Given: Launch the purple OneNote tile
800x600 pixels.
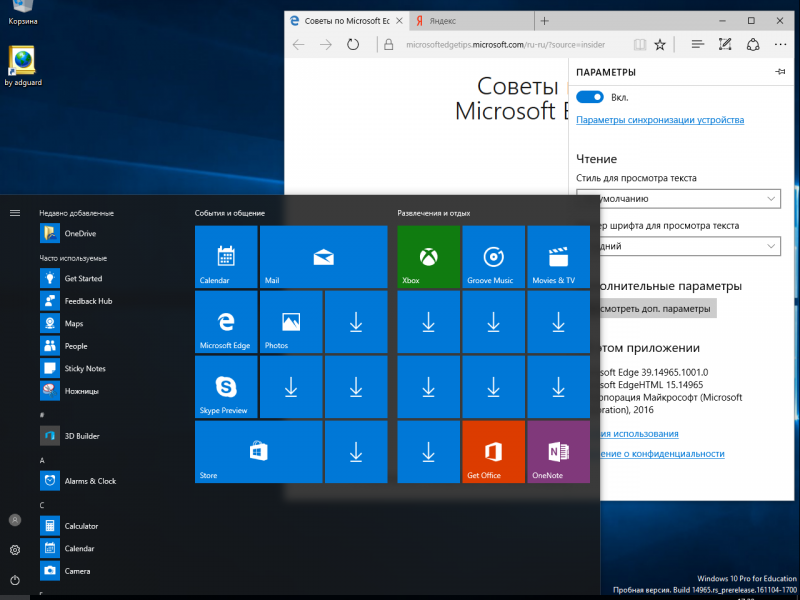Looking at the screenshot, I should 559,452.
